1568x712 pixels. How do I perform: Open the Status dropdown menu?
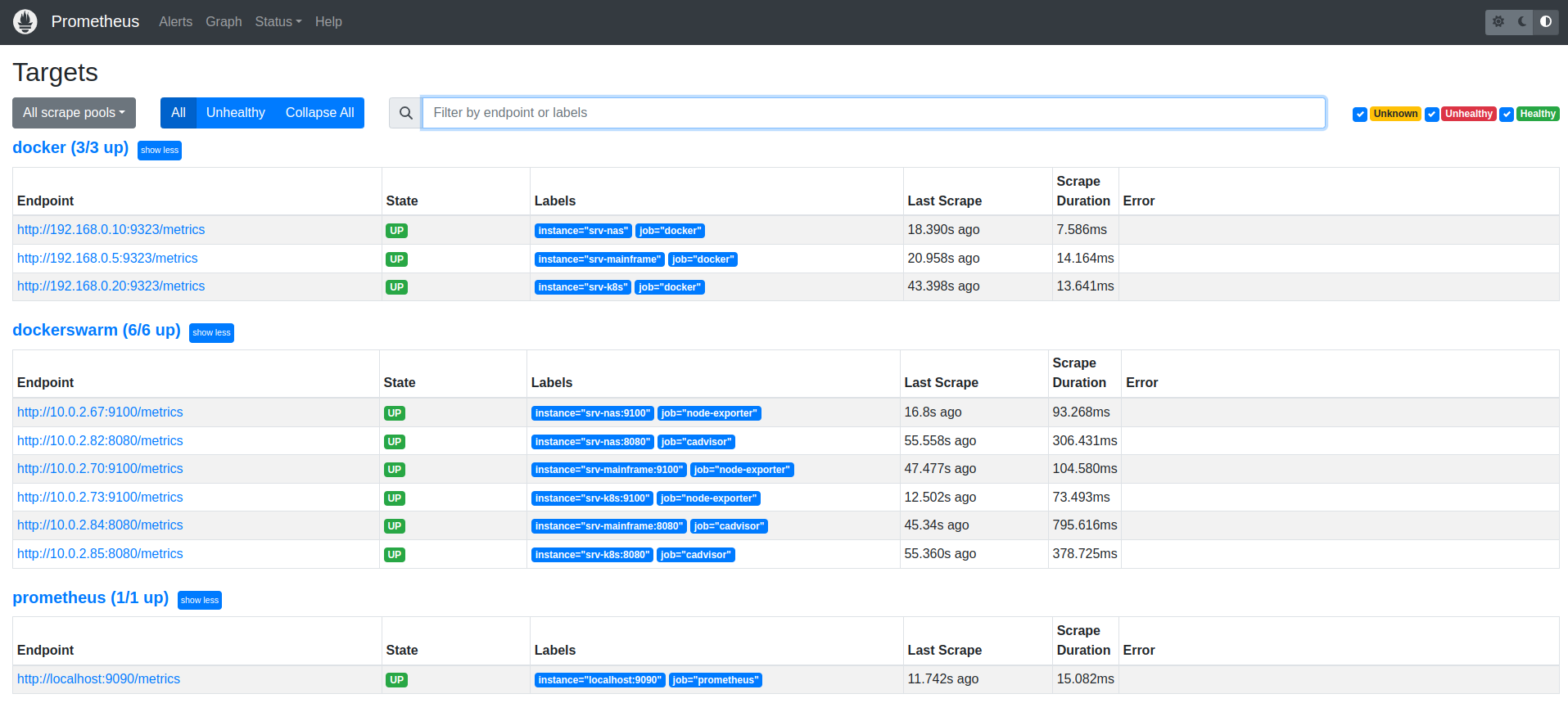[x=278, y=22]
